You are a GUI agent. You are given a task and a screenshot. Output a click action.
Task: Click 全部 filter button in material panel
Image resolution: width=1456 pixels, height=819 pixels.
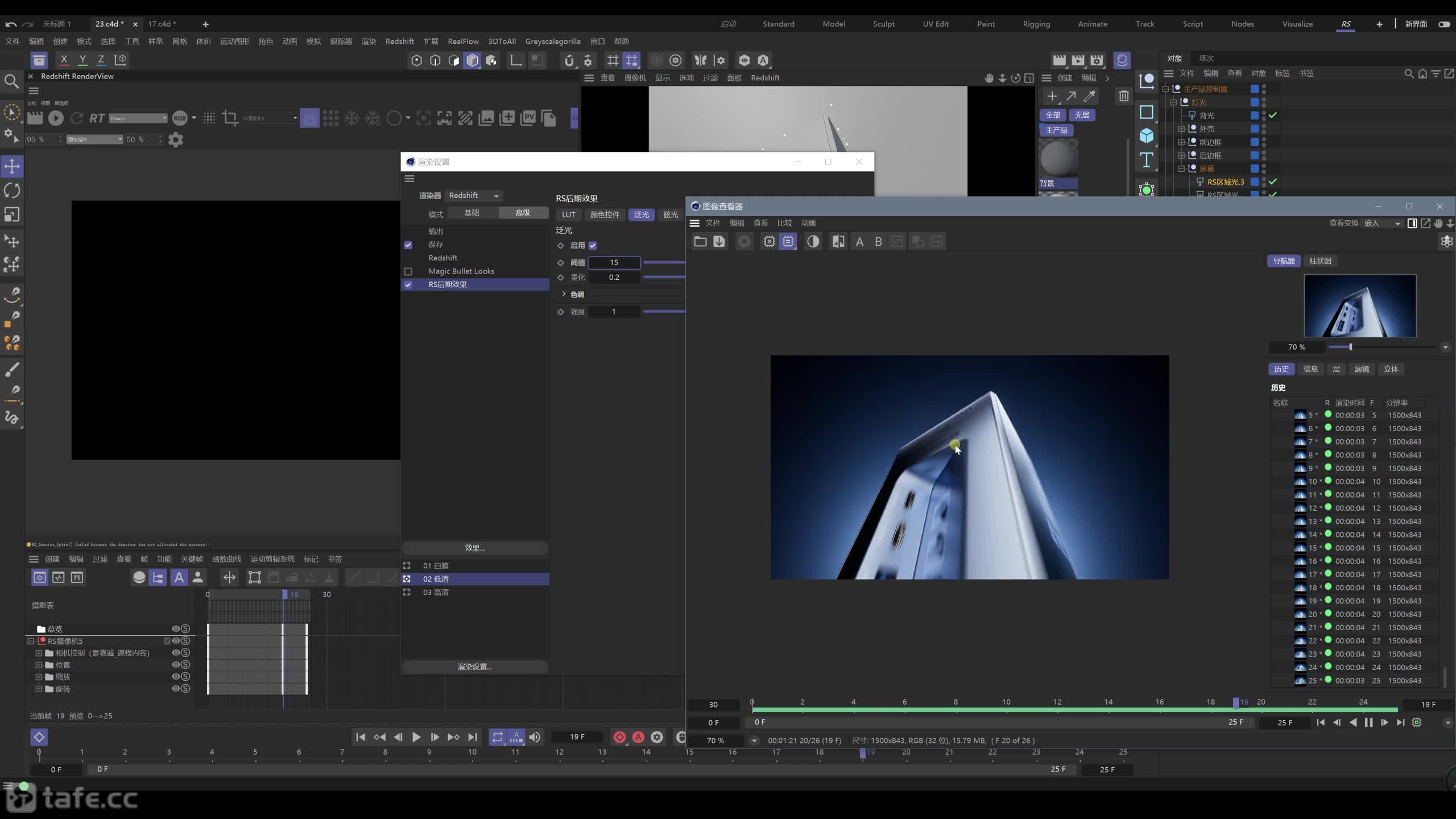(1053, 115)
